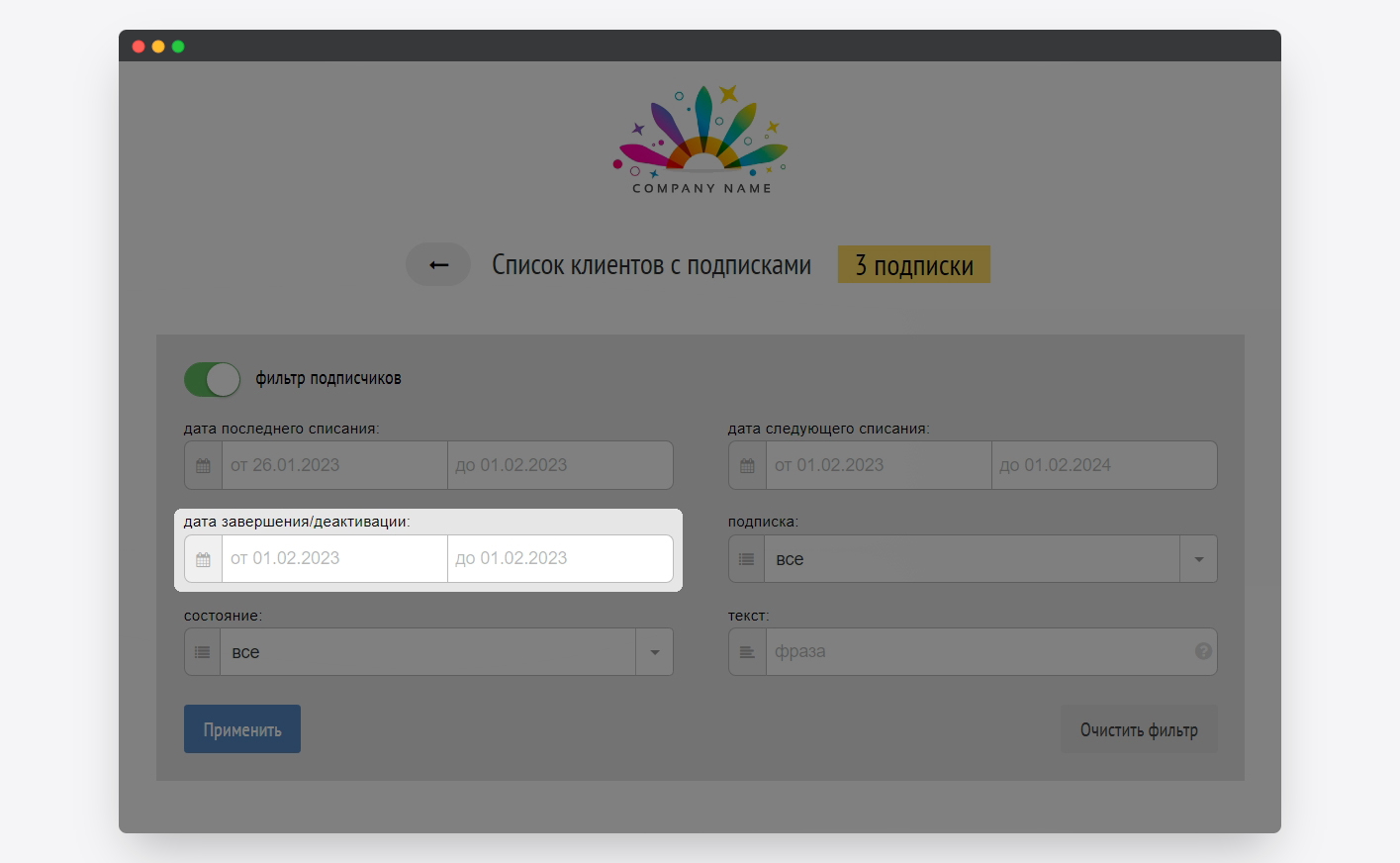Click the last charge 'от 26.01.2023' field
Screen dimensions: 1400x863
click(x=334, y=465)
